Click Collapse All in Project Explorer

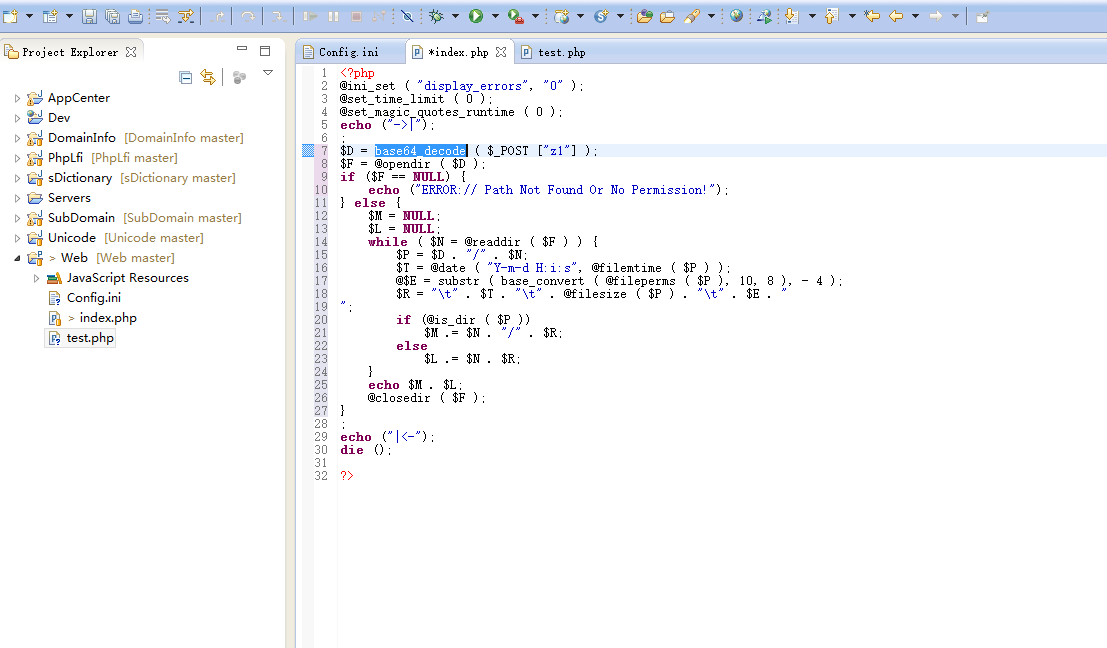click(x=186, y=77)
